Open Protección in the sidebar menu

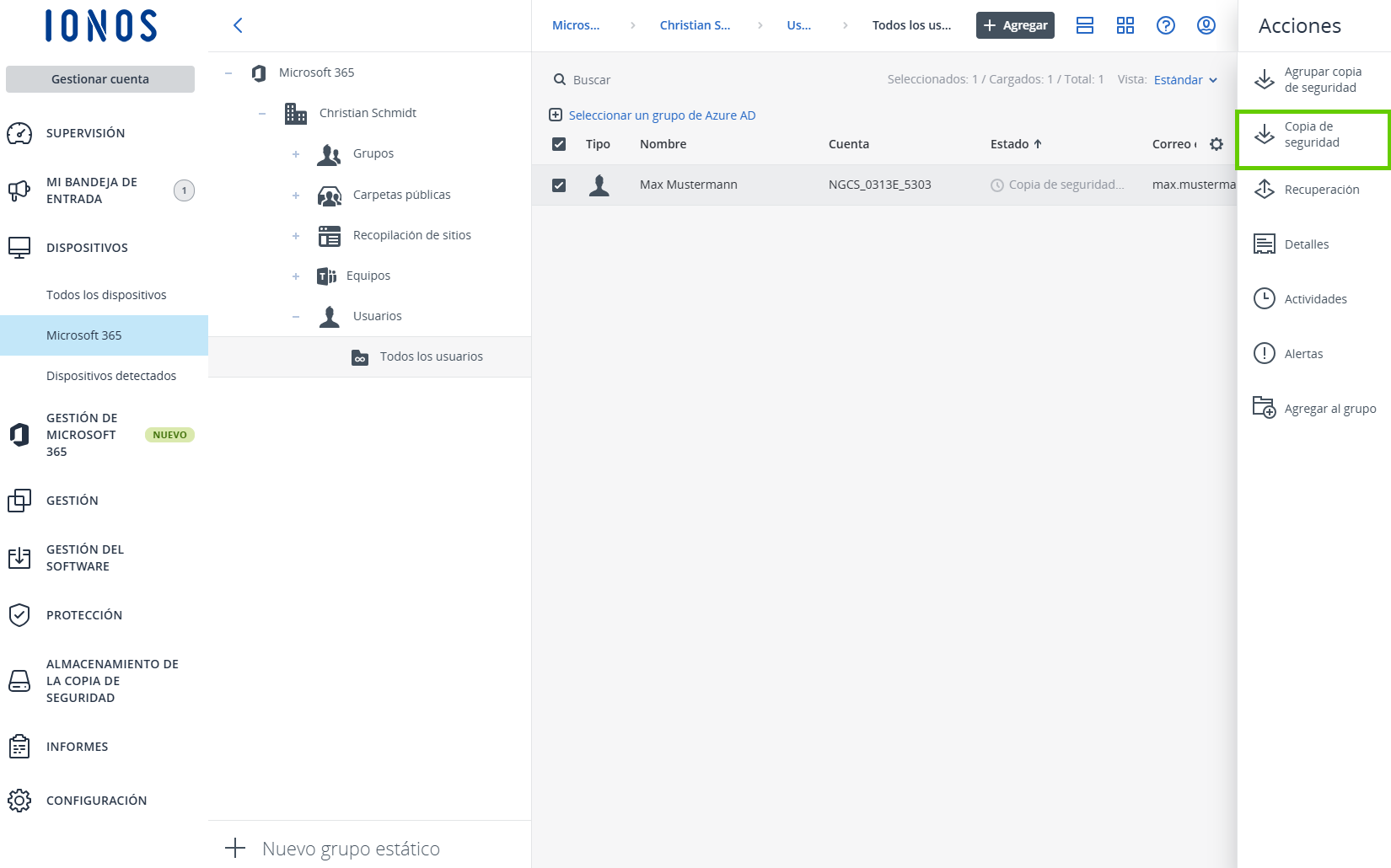(84, 615)
